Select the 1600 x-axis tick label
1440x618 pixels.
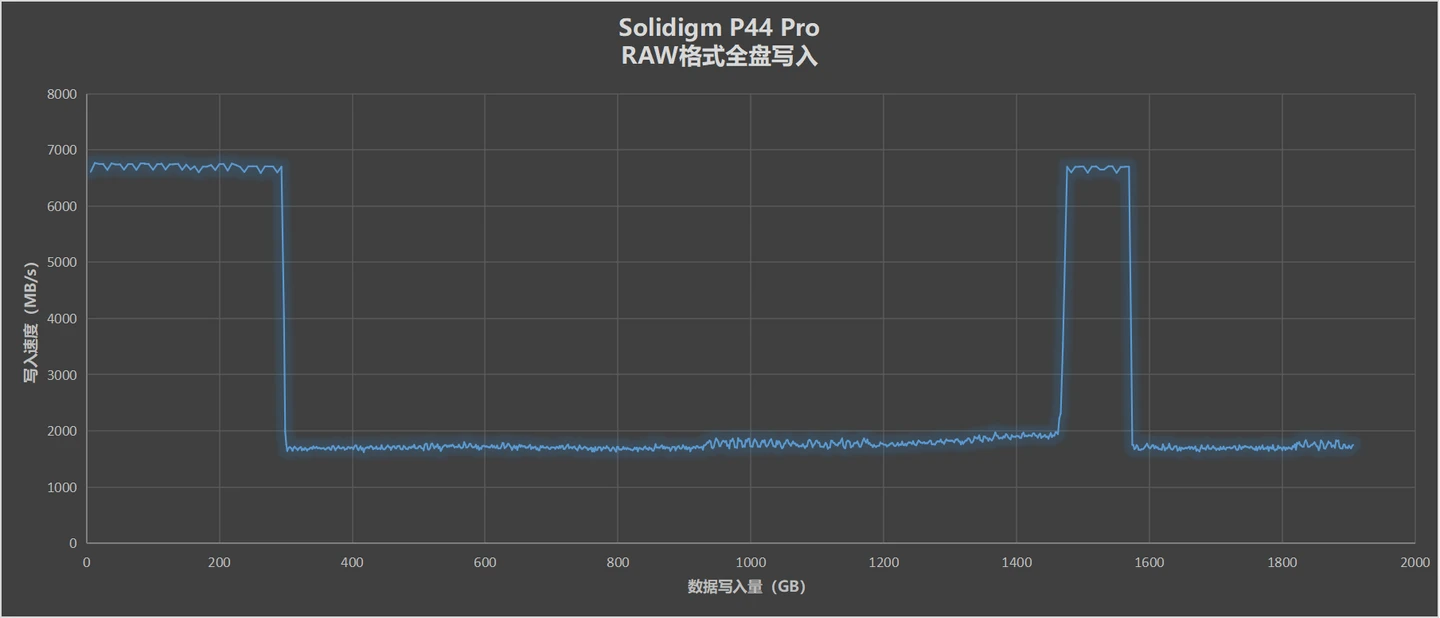(1149, 563)
